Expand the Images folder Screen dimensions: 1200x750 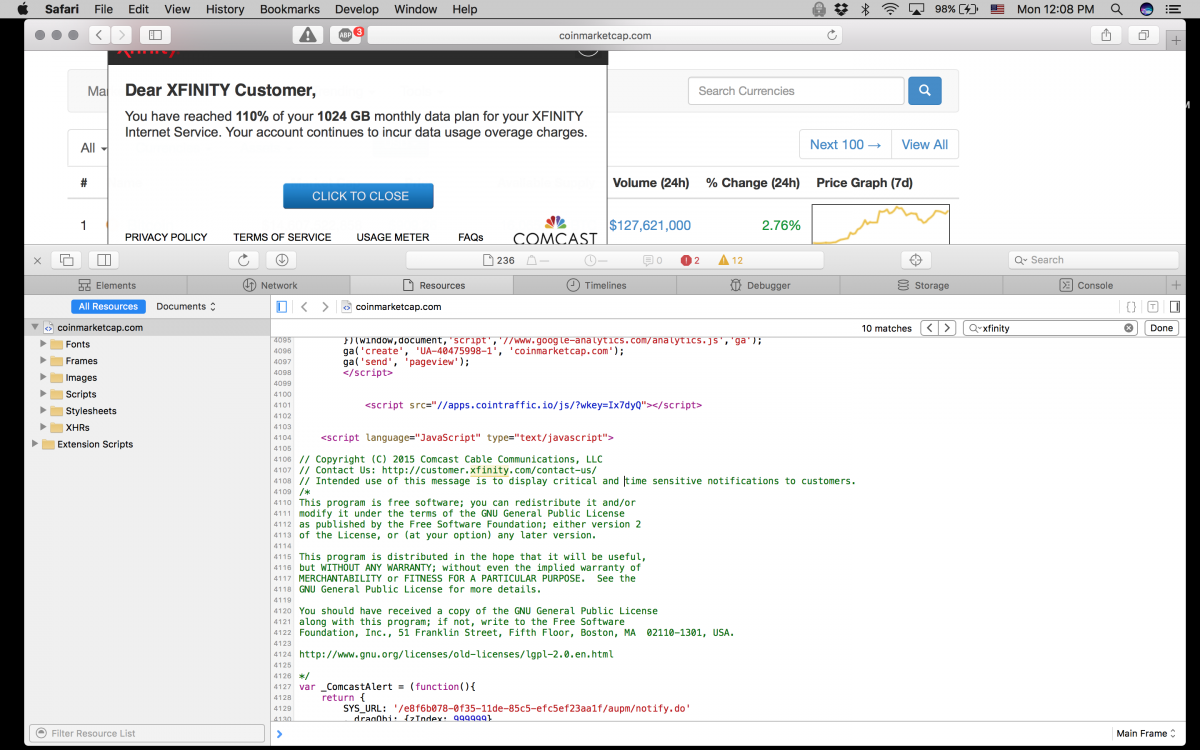click(x=43, y=377)
